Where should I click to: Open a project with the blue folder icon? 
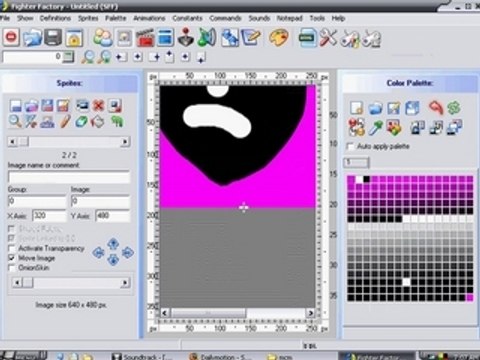32,37
